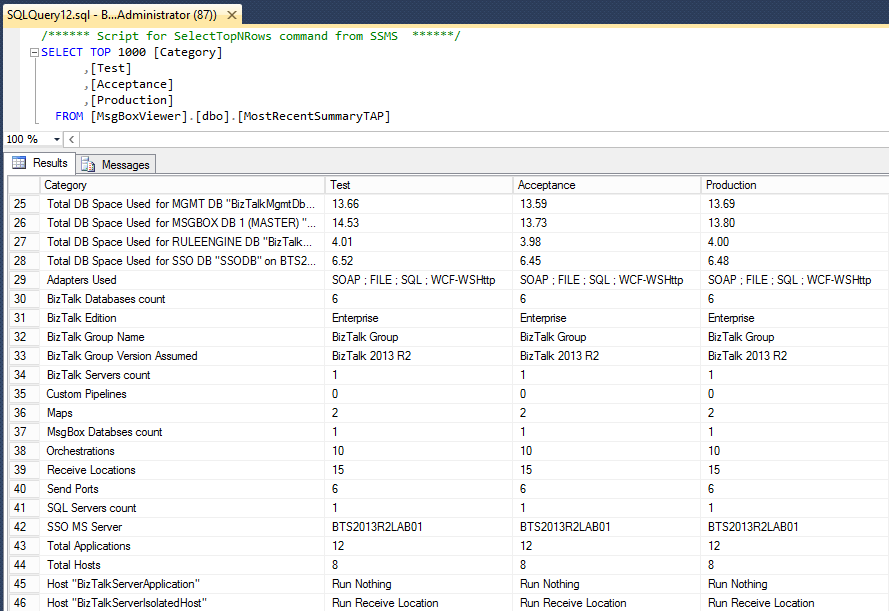889x611 pixels.
Task: Click the Category column header
Action: coord(182,185)
